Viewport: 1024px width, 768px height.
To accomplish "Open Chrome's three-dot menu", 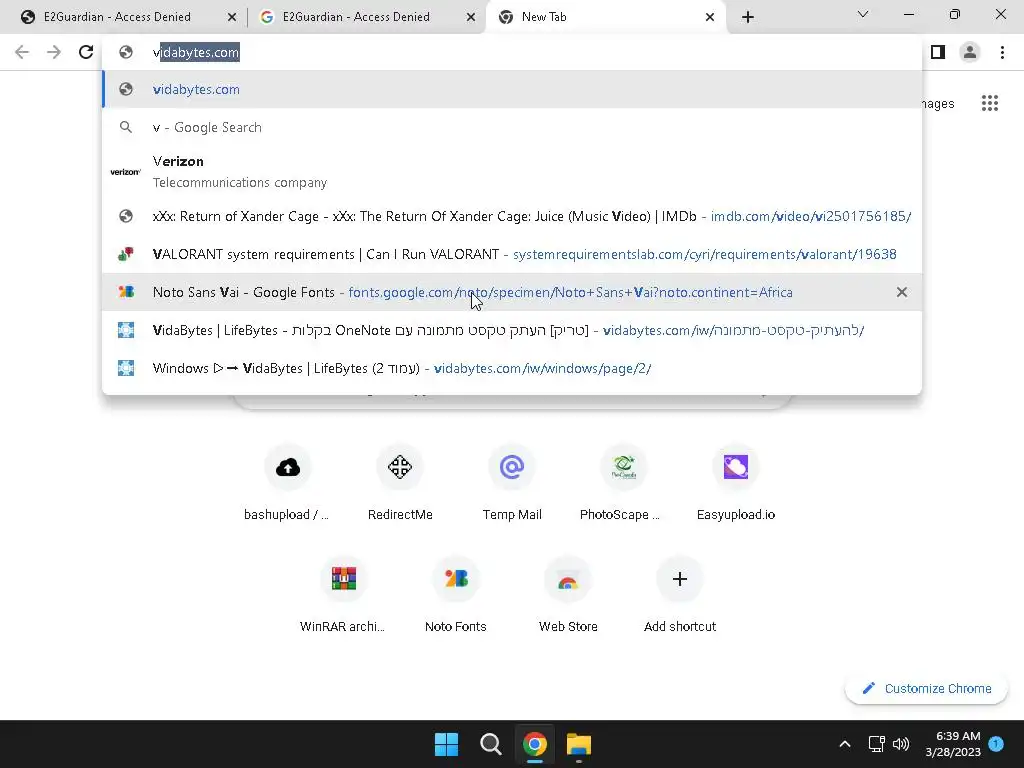I will pyautogui.click(x=1002, y=52).
